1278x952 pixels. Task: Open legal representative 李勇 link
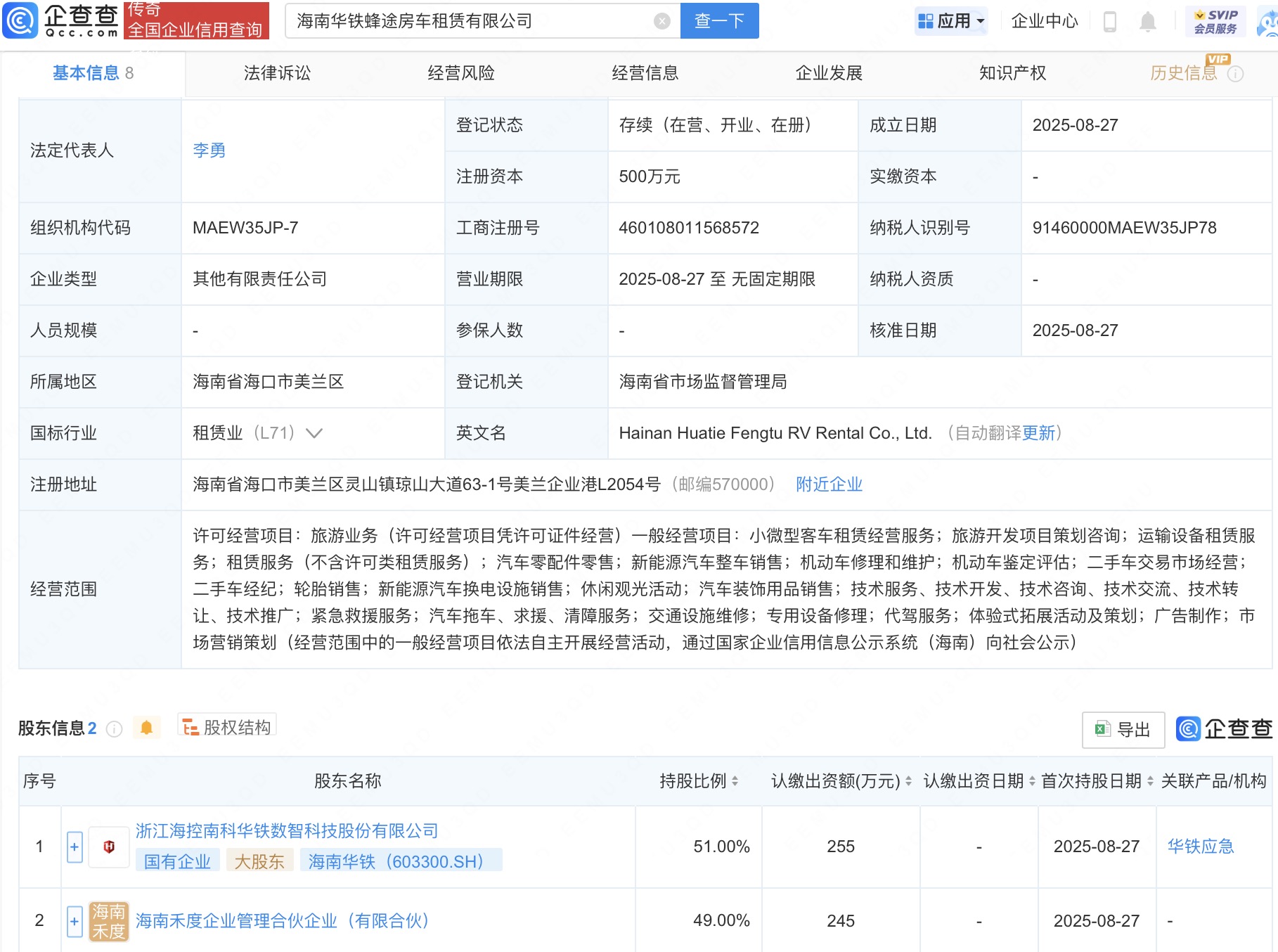tap(209, 150)
